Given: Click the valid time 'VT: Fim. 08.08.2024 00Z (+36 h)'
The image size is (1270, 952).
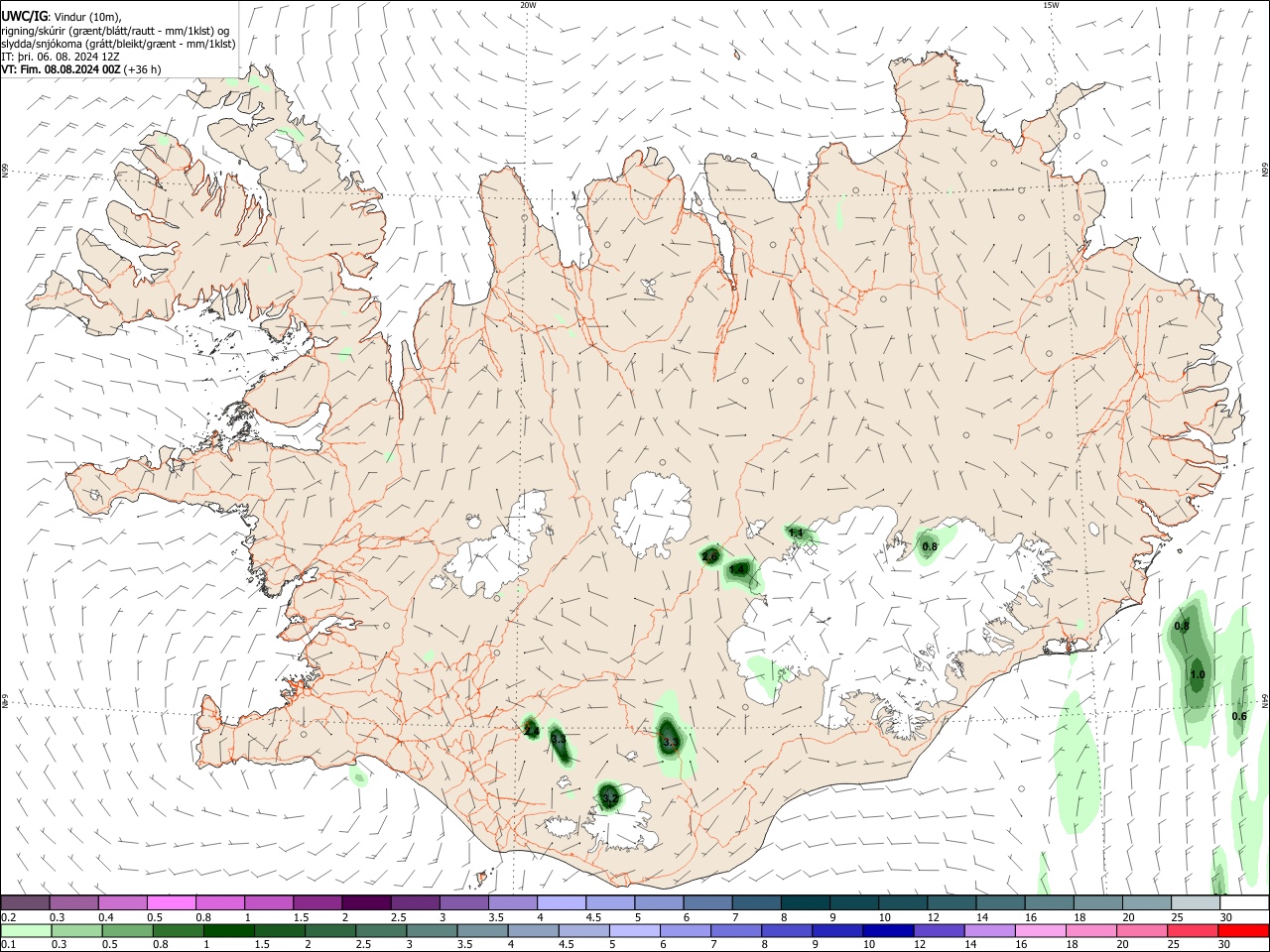Looking at the screenshot, I should (x=81, y=69).
